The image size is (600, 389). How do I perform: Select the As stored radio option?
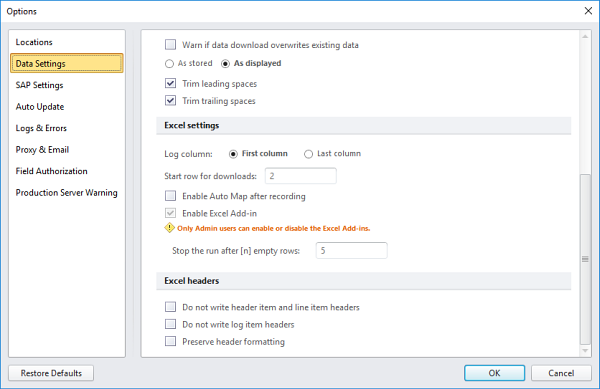click(169, 63)
